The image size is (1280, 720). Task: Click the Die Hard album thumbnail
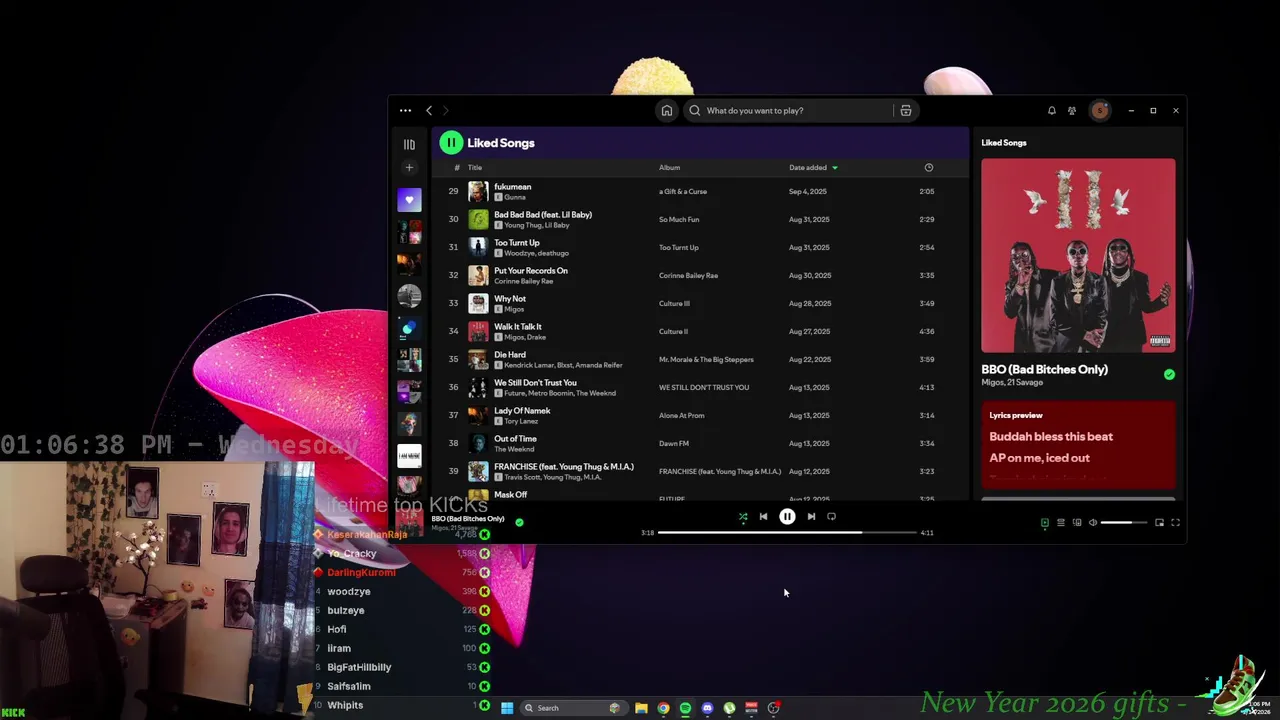click(478, 360)
